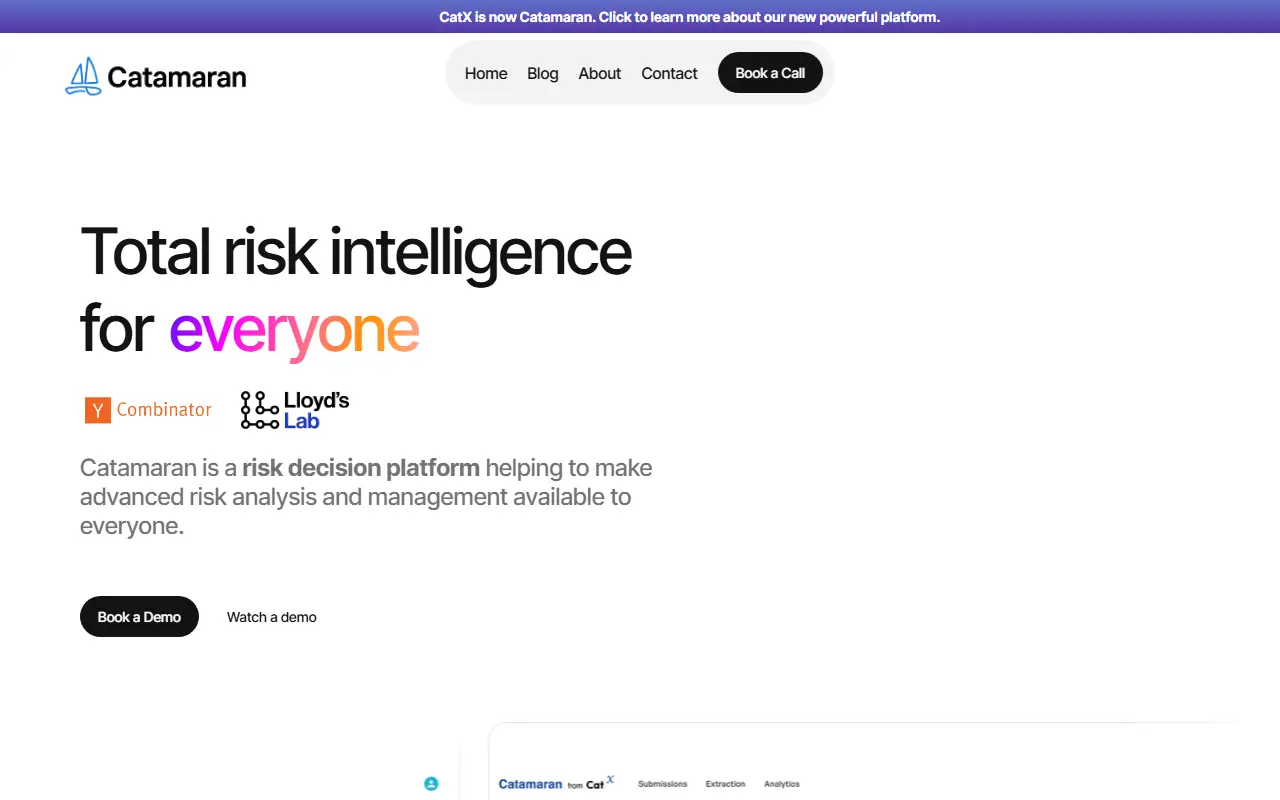Click the teal user avatar icon
The image size is (1280, 800).
click(431, 784)
